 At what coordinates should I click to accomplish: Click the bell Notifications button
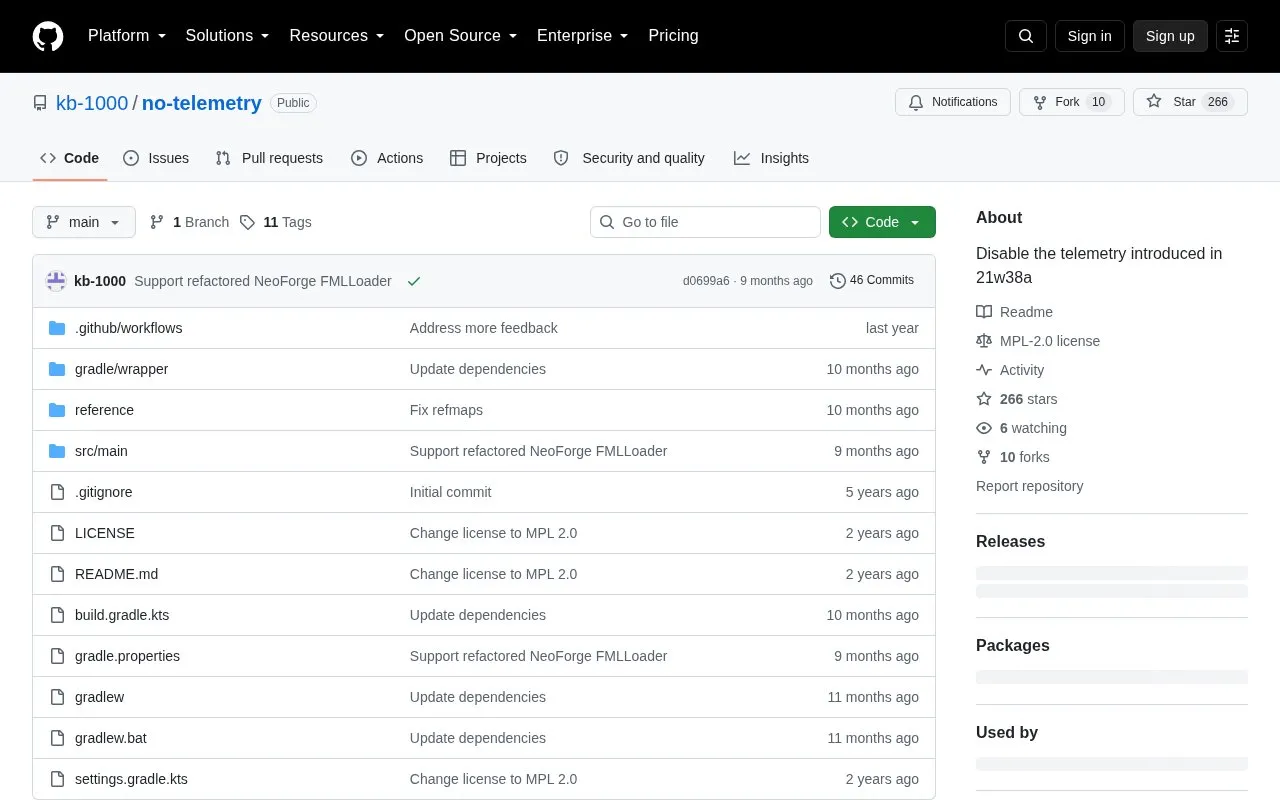(x=953, y=102)
